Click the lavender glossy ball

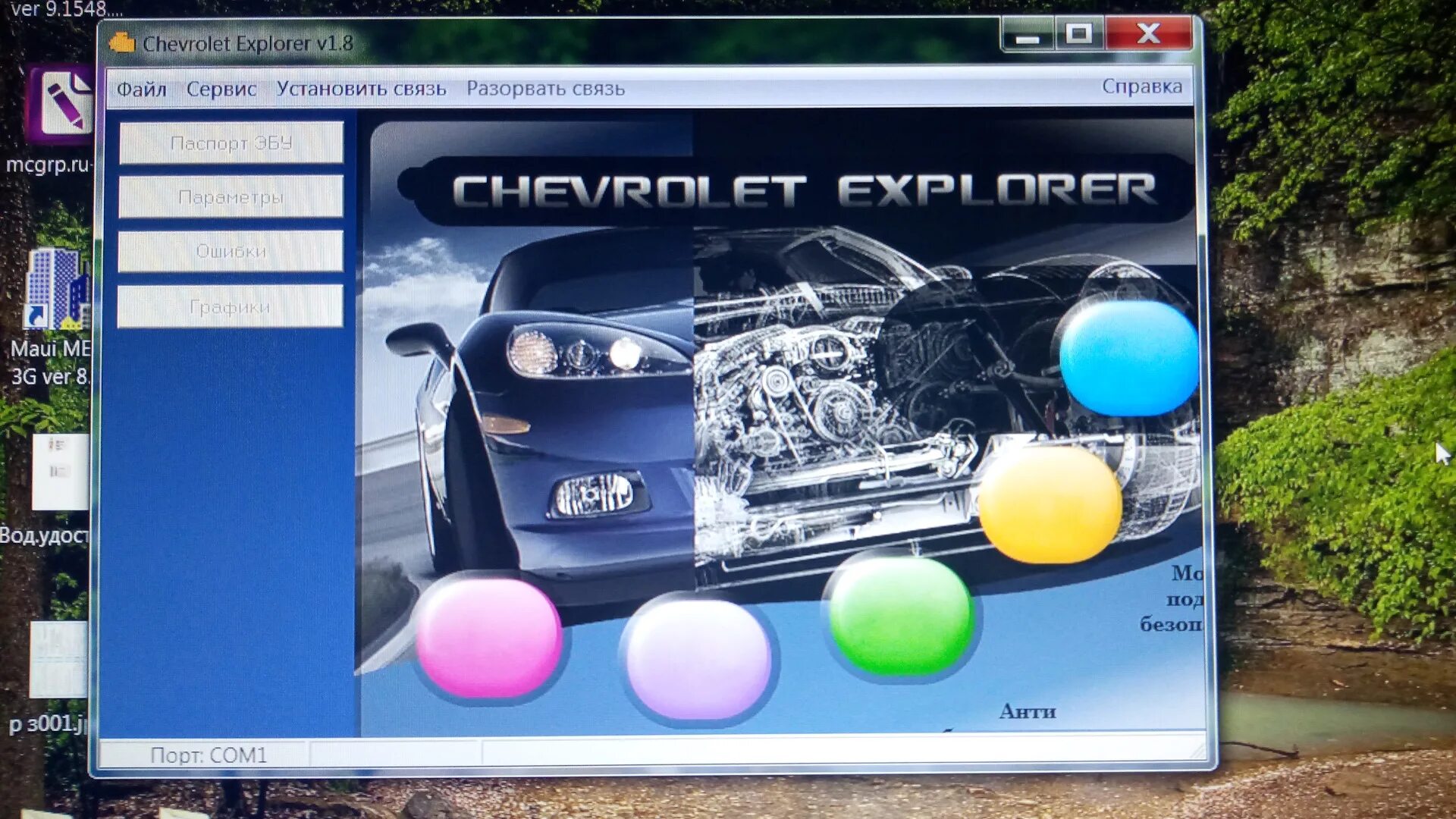pos(698,658)
